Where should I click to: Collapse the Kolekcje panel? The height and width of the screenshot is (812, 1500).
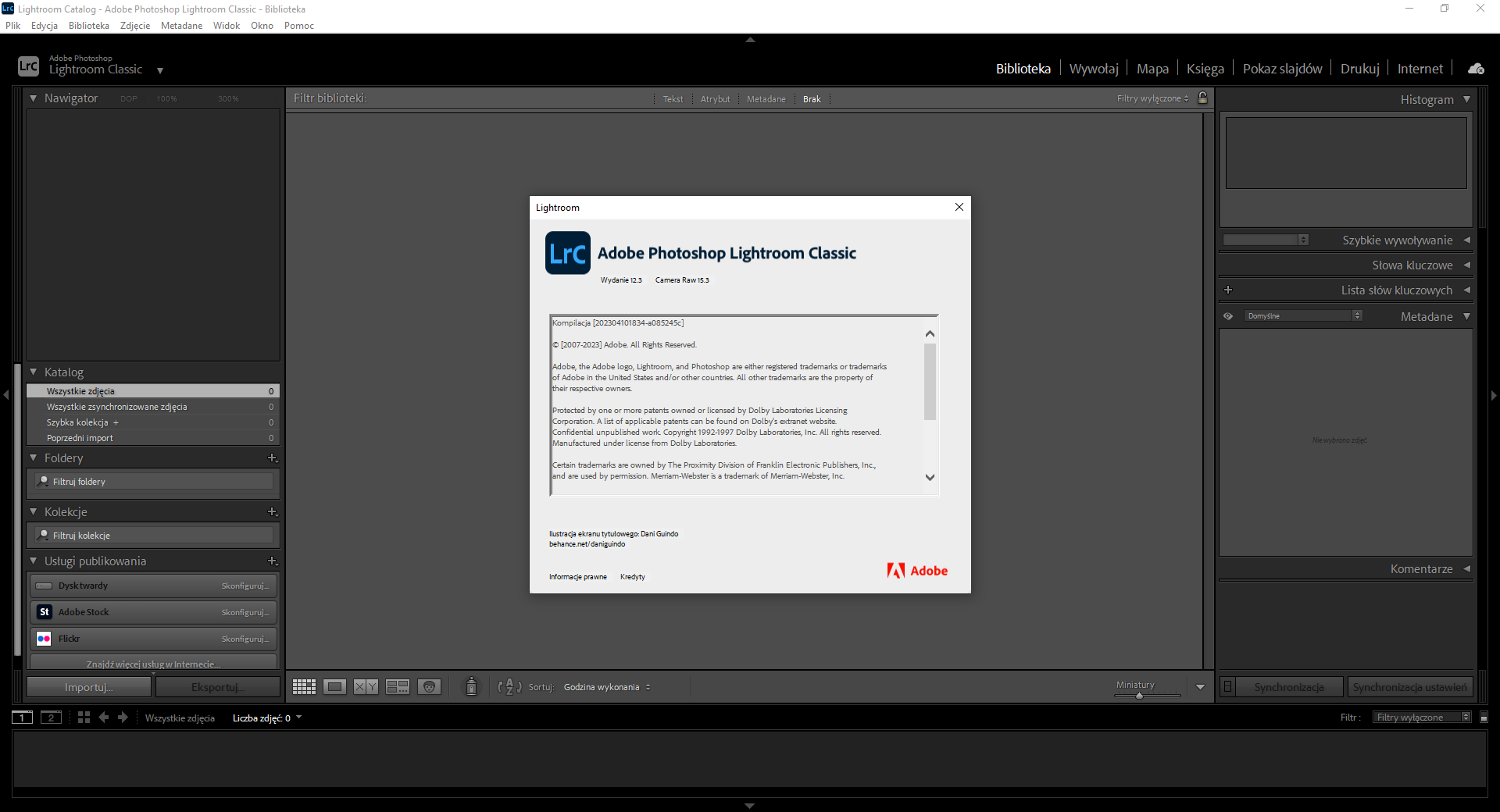coord(34,512)
